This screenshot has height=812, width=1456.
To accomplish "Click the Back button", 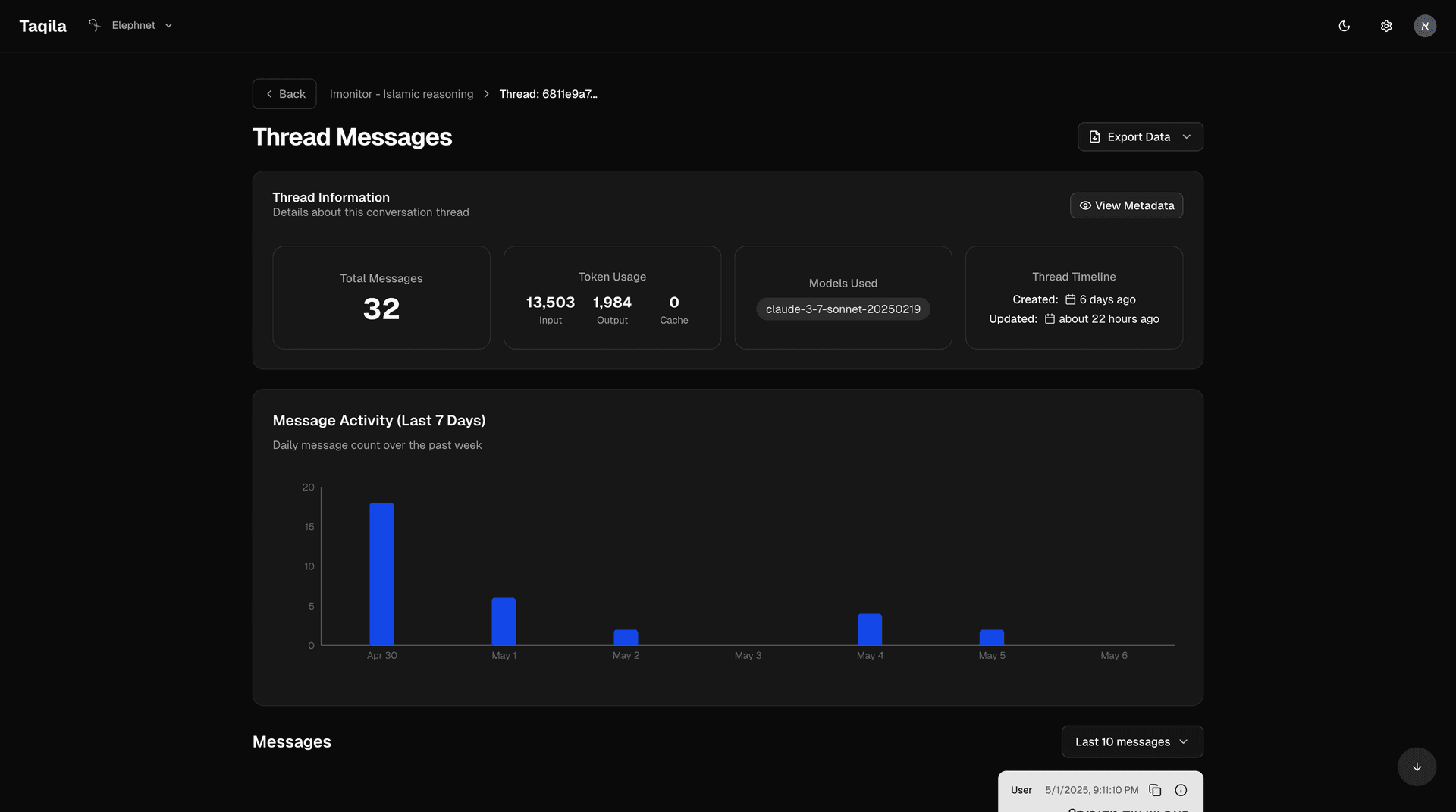I will (284, 93).
